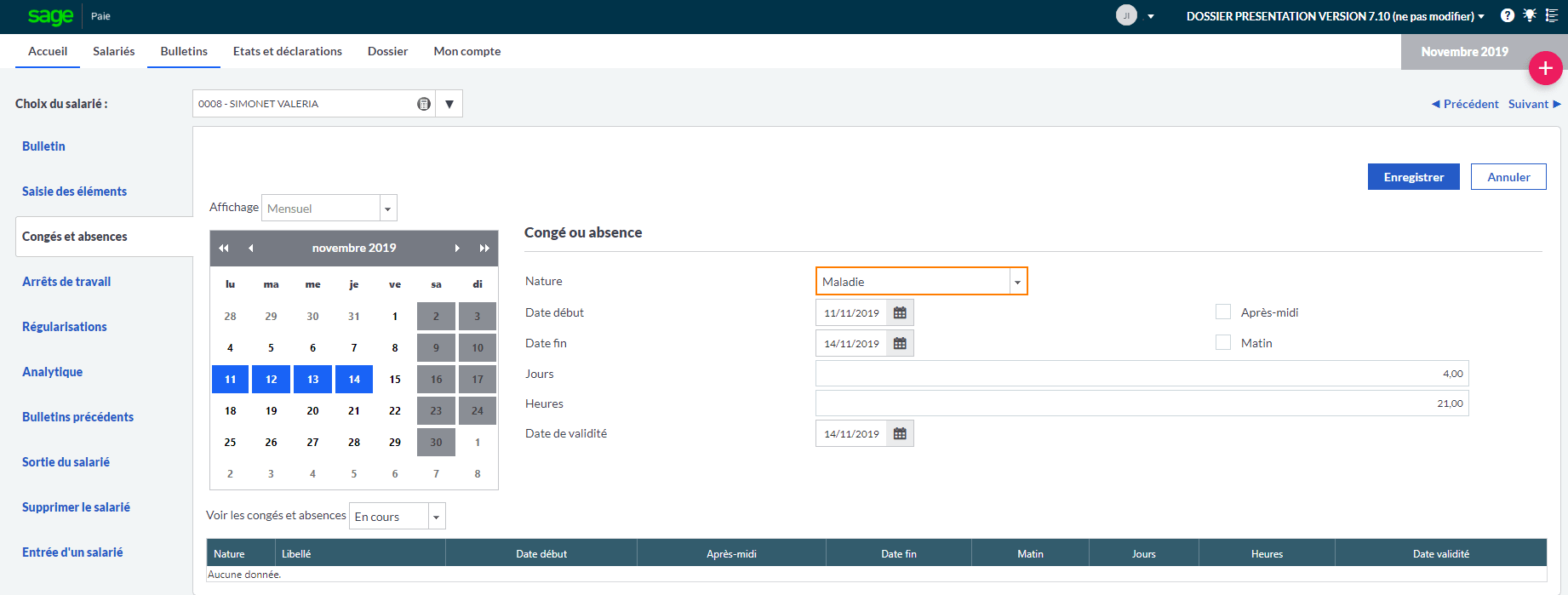The width and height of the screenshot is (1568, 595).
Task: Open the help question mark icon
Action: pos(1508,15)
